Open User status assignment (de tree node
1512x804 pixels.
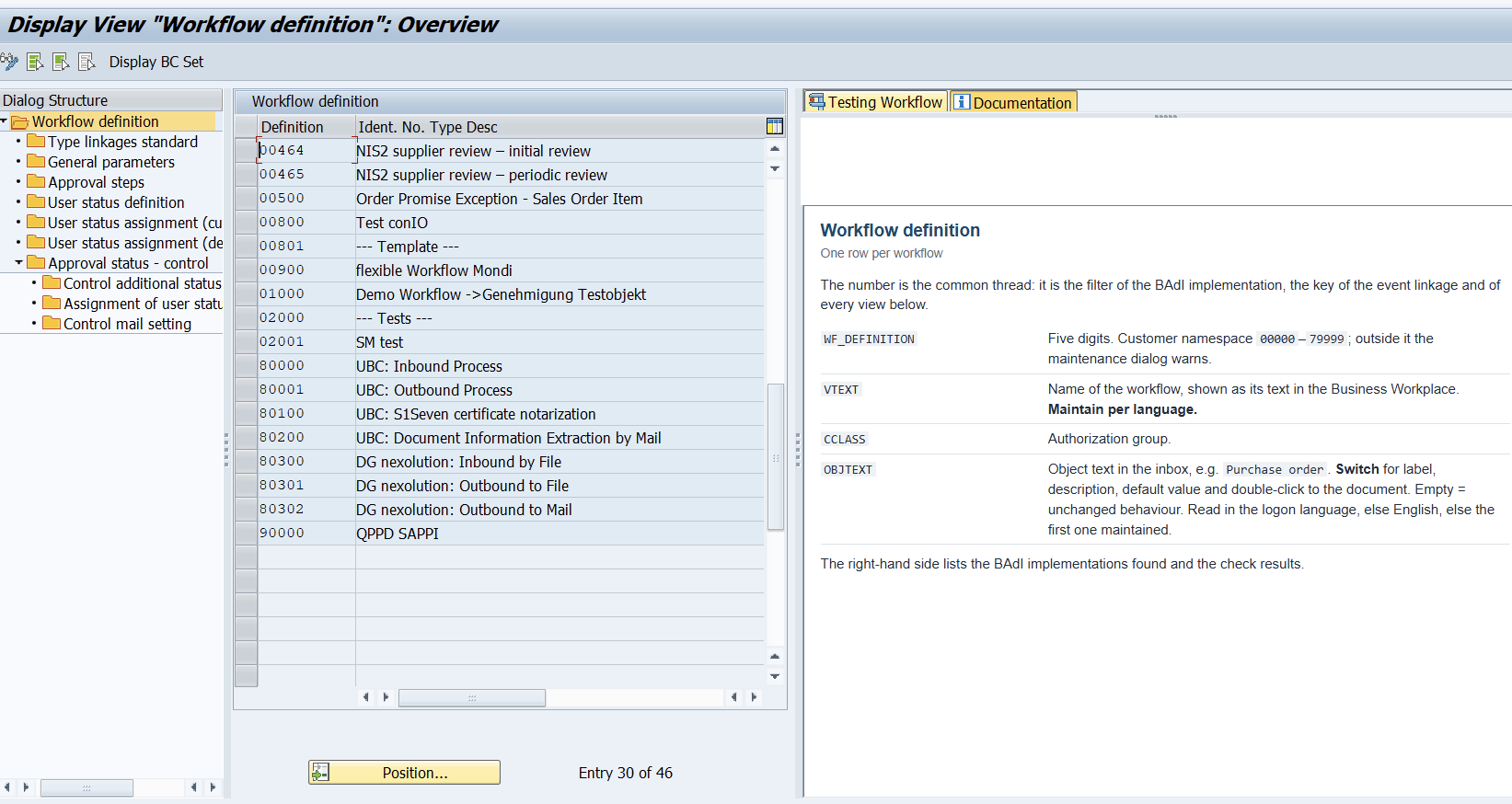pyautogui.click(x=135, y=243)
